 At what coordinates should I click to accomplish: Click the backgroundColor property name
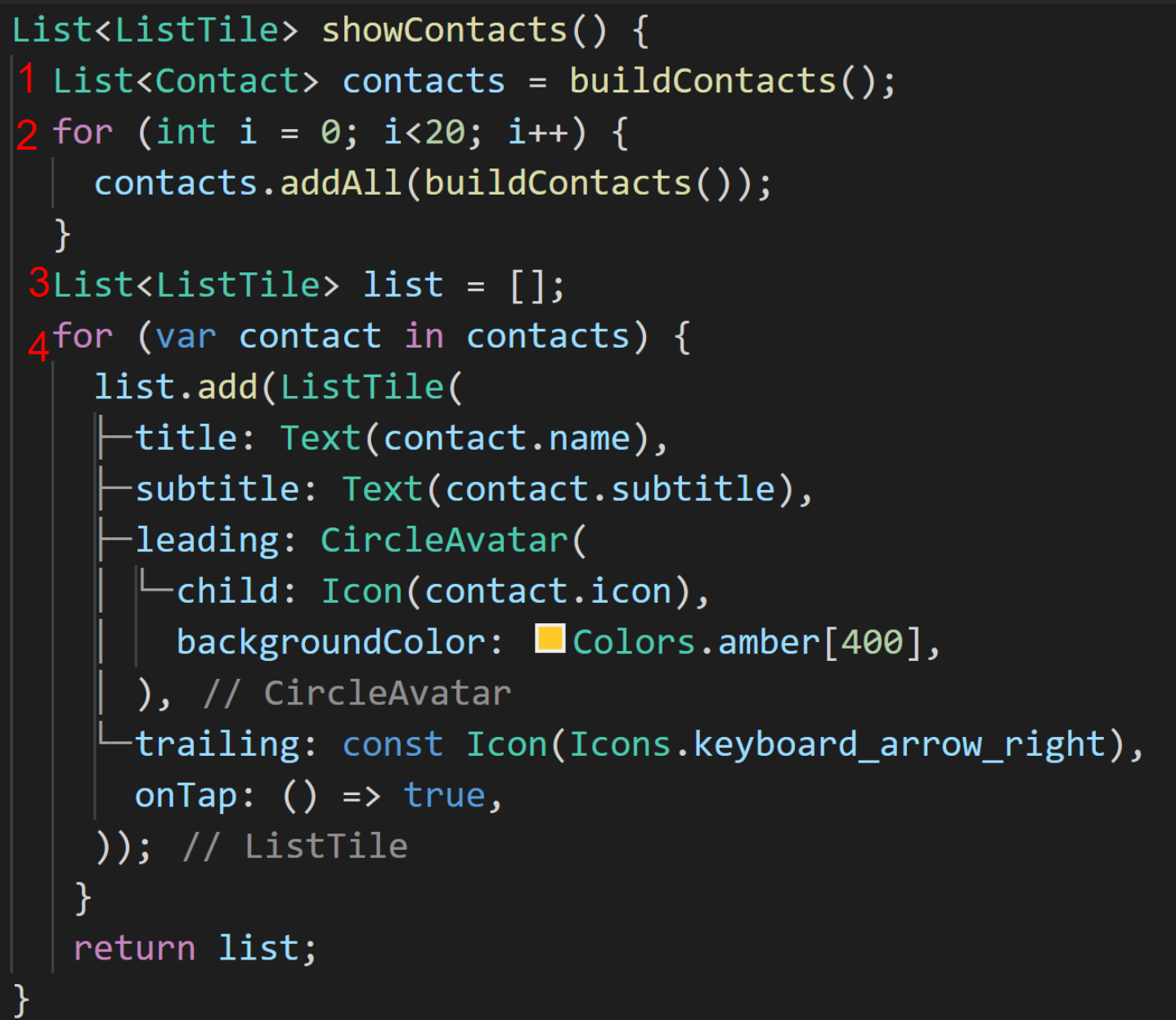pyautogui.click(x=331, y=643)
